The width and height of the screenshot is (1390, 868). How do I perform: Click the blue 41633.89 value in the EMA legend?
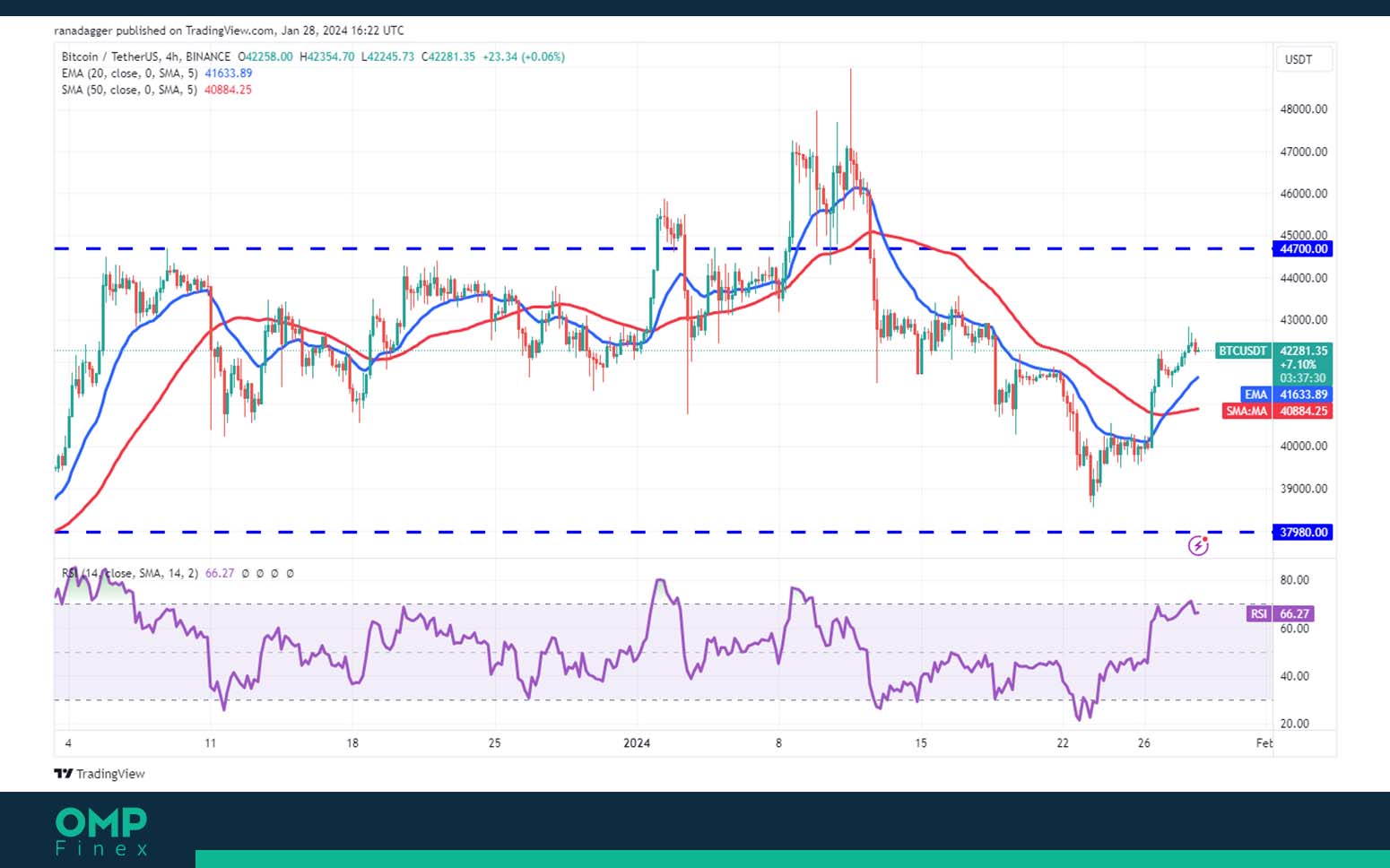point(229,74)
